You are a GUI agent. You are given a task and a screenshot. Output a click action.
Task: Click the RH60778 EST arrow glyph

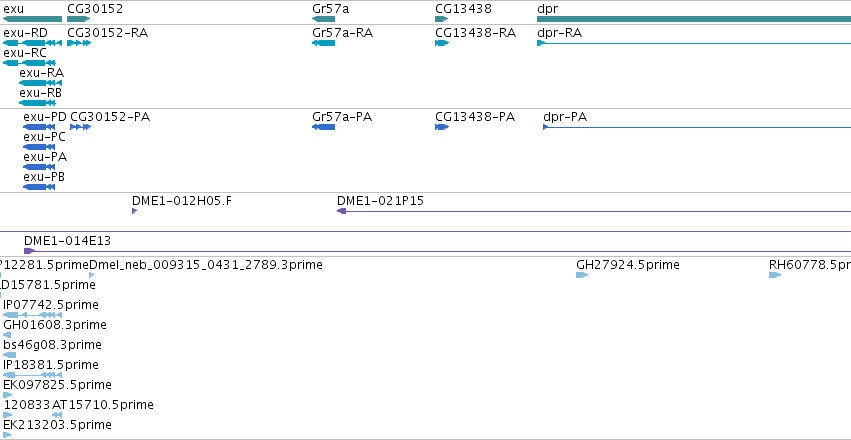[775, 275]
